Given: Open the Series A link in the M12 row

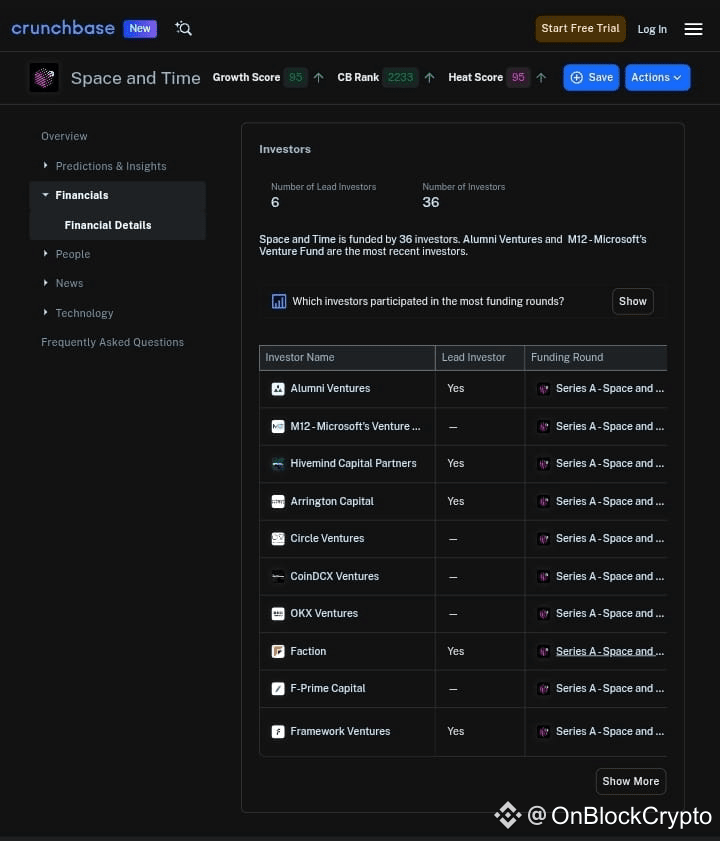Looking at the screenshot, I should click(609, 426).
